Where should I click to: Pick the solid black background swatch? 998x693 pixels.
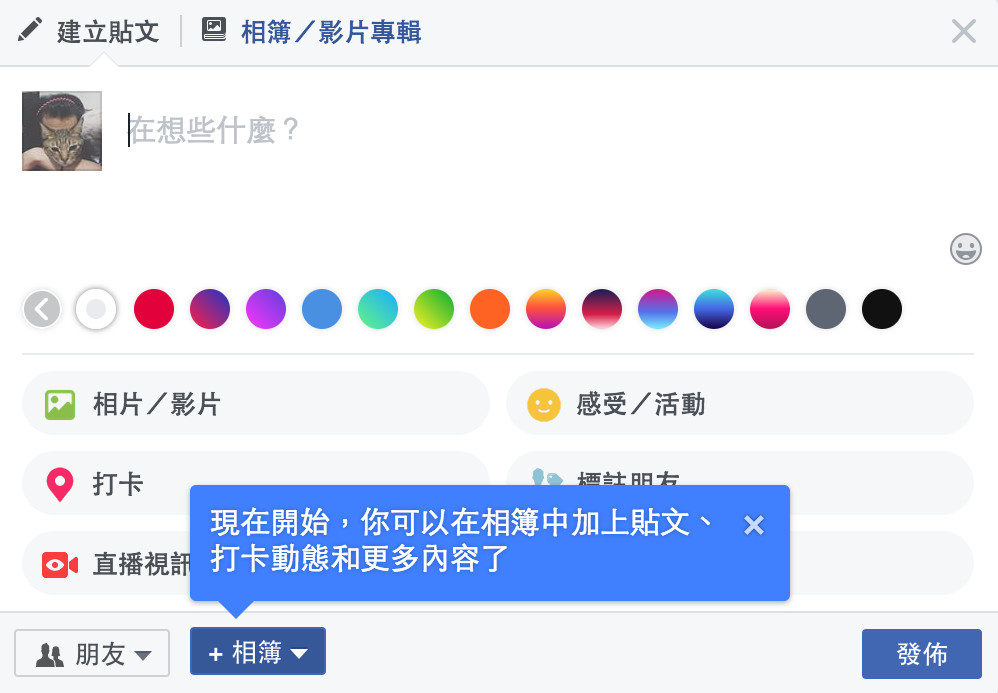click(882, 309)
